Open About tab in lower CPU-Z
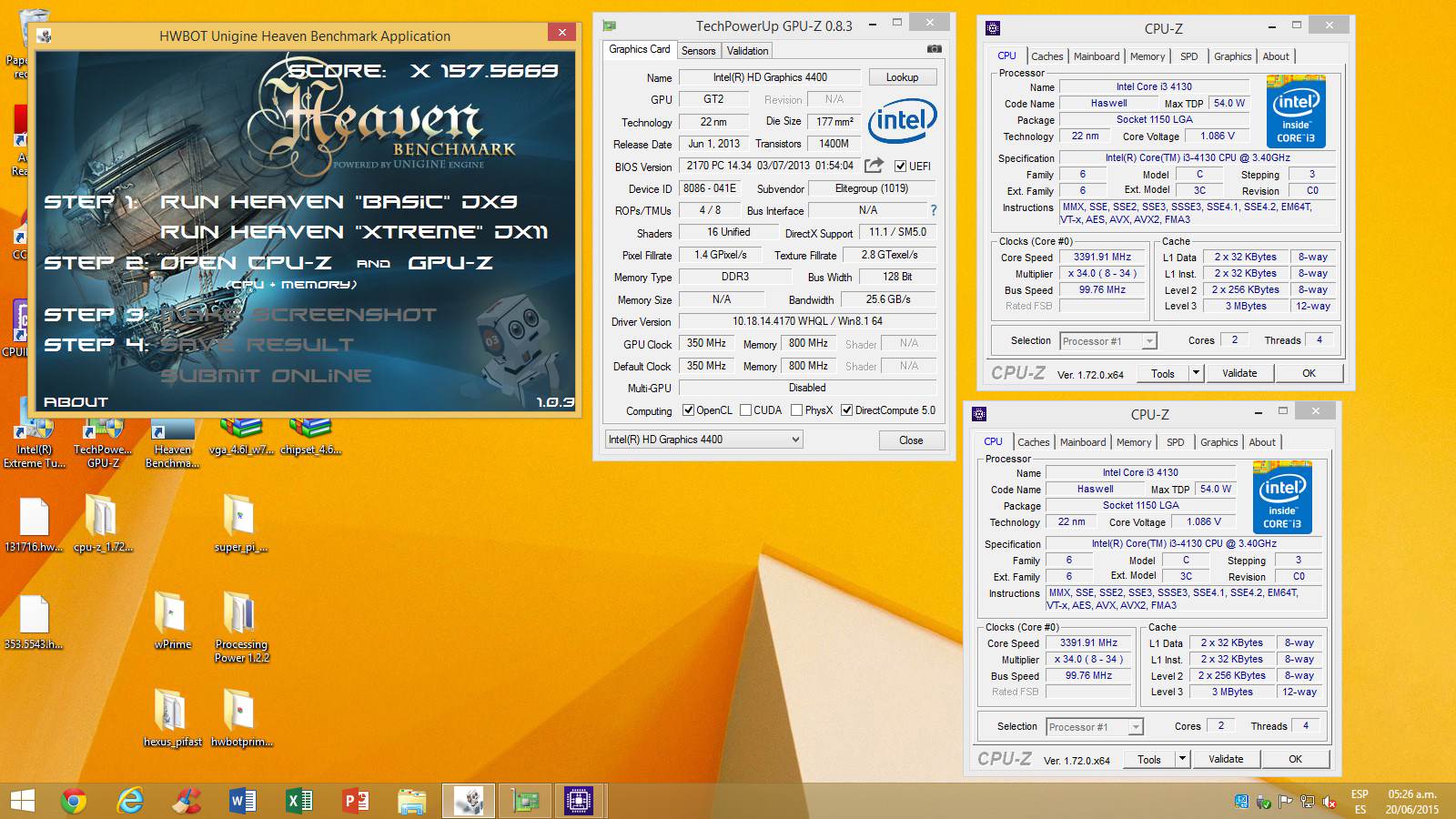Screen dimensions: 1456x819 coord(1262,442)
